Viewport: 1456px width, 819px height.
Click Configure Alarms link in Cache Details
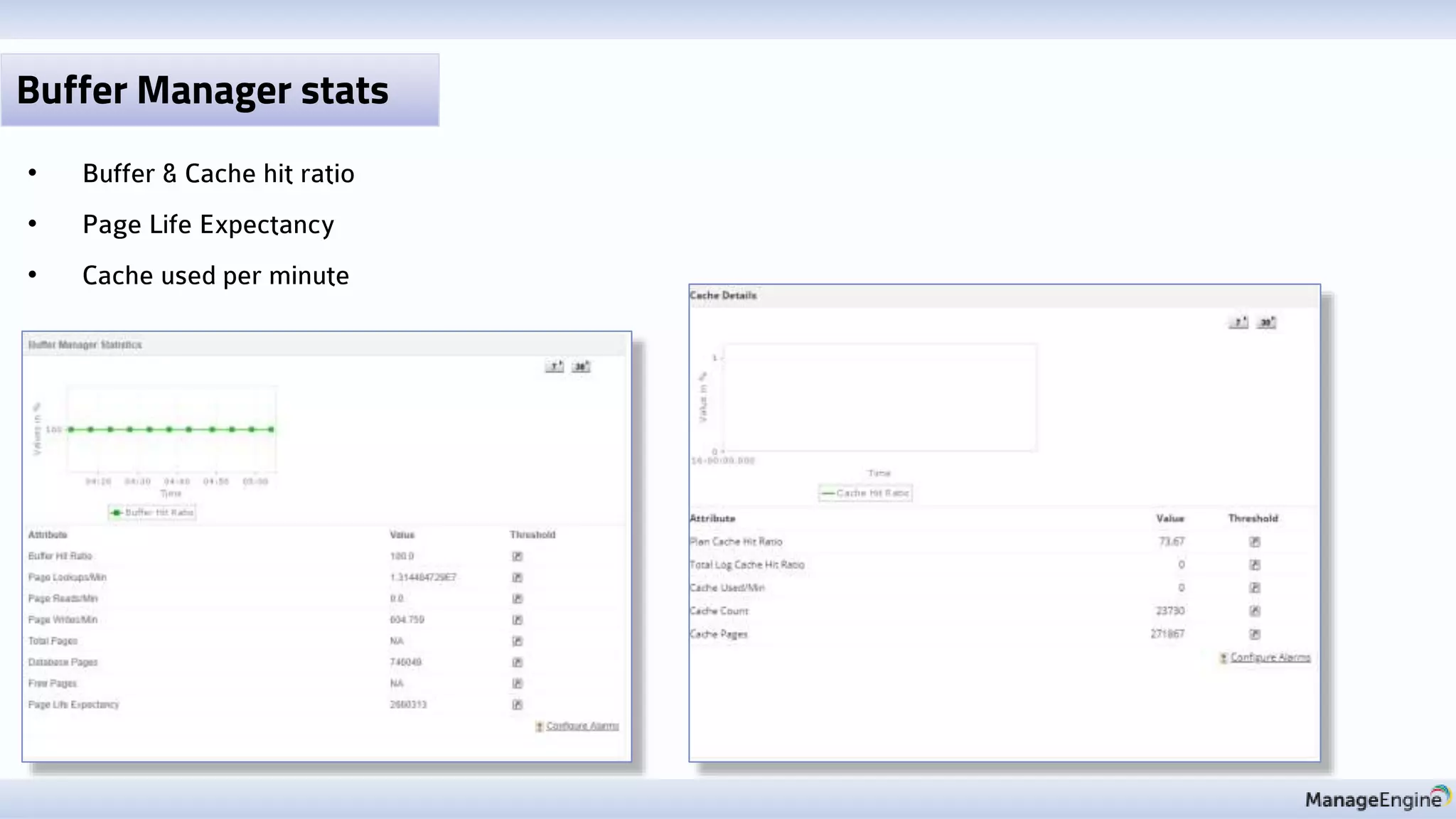click(x=1270, y=658)
